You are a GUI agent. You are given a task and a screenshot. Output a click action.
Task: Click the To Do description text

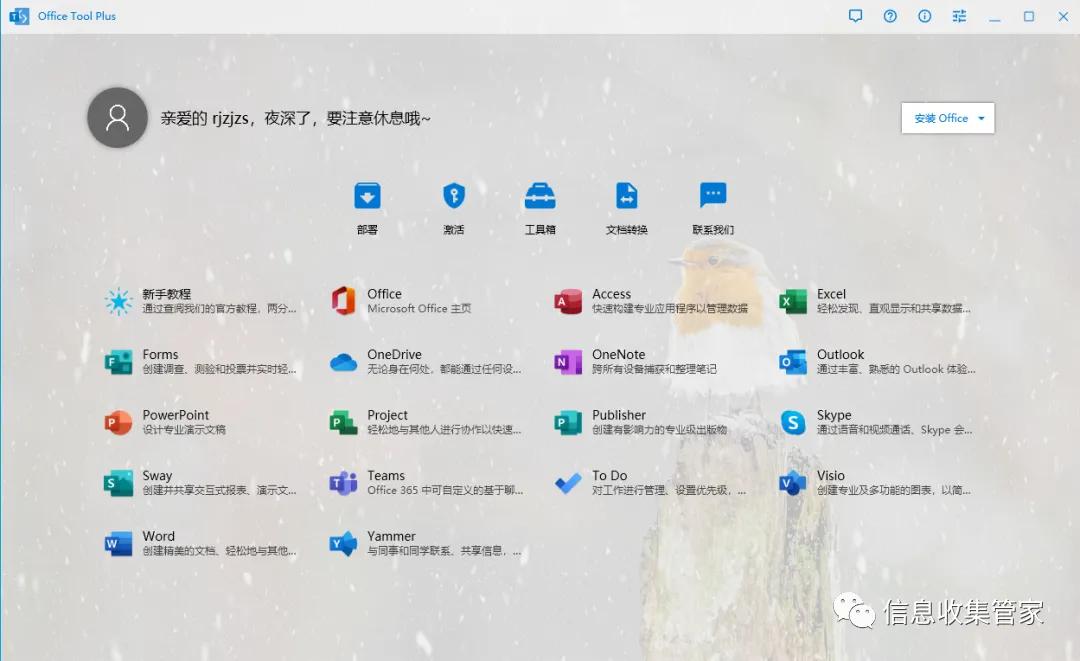click(x=668, y=490)
